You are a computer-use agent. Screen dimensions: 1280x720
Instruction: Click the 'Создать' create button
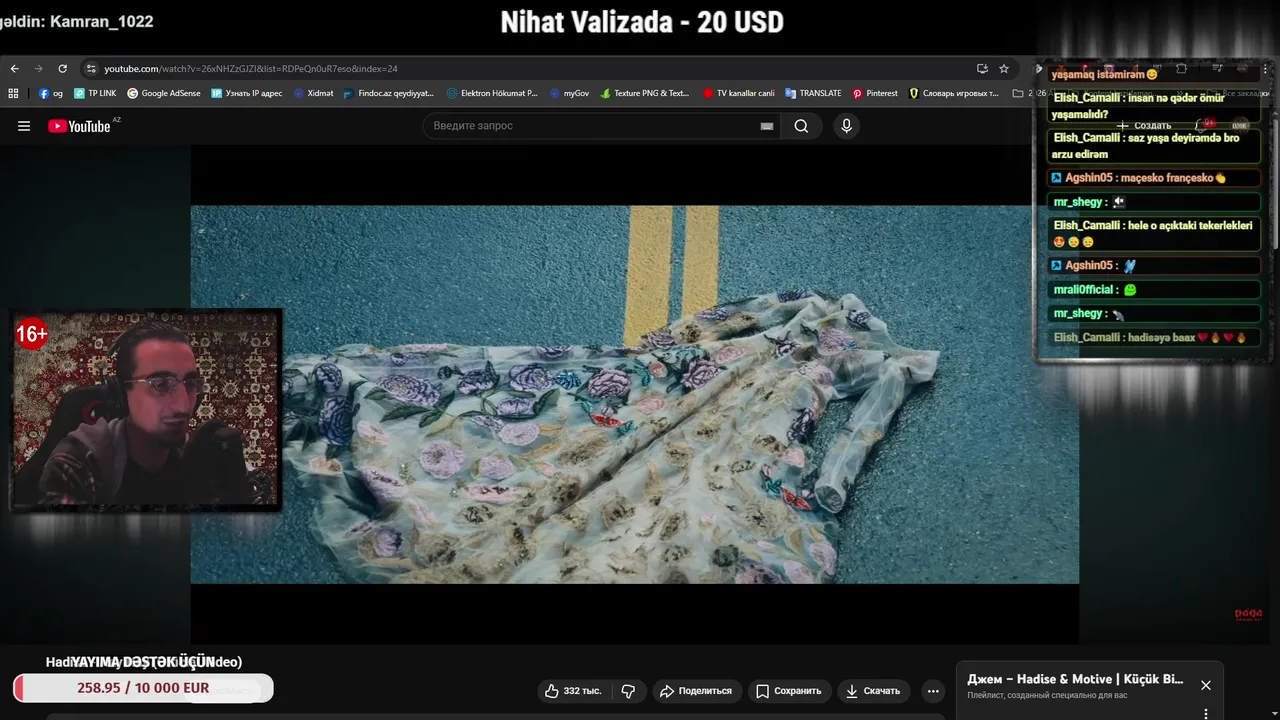(1144, 126)
